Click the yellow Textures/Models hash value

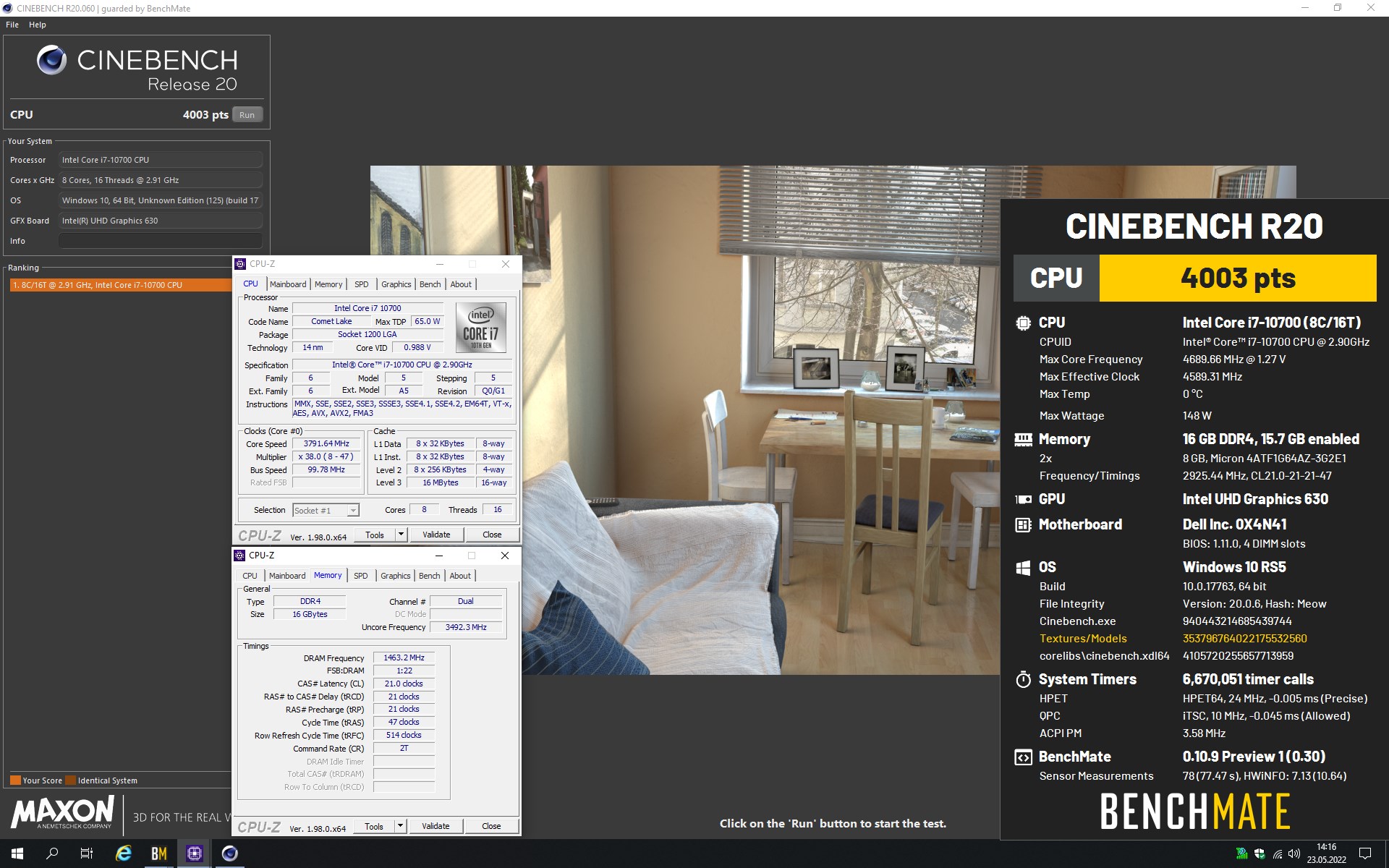1244,639
